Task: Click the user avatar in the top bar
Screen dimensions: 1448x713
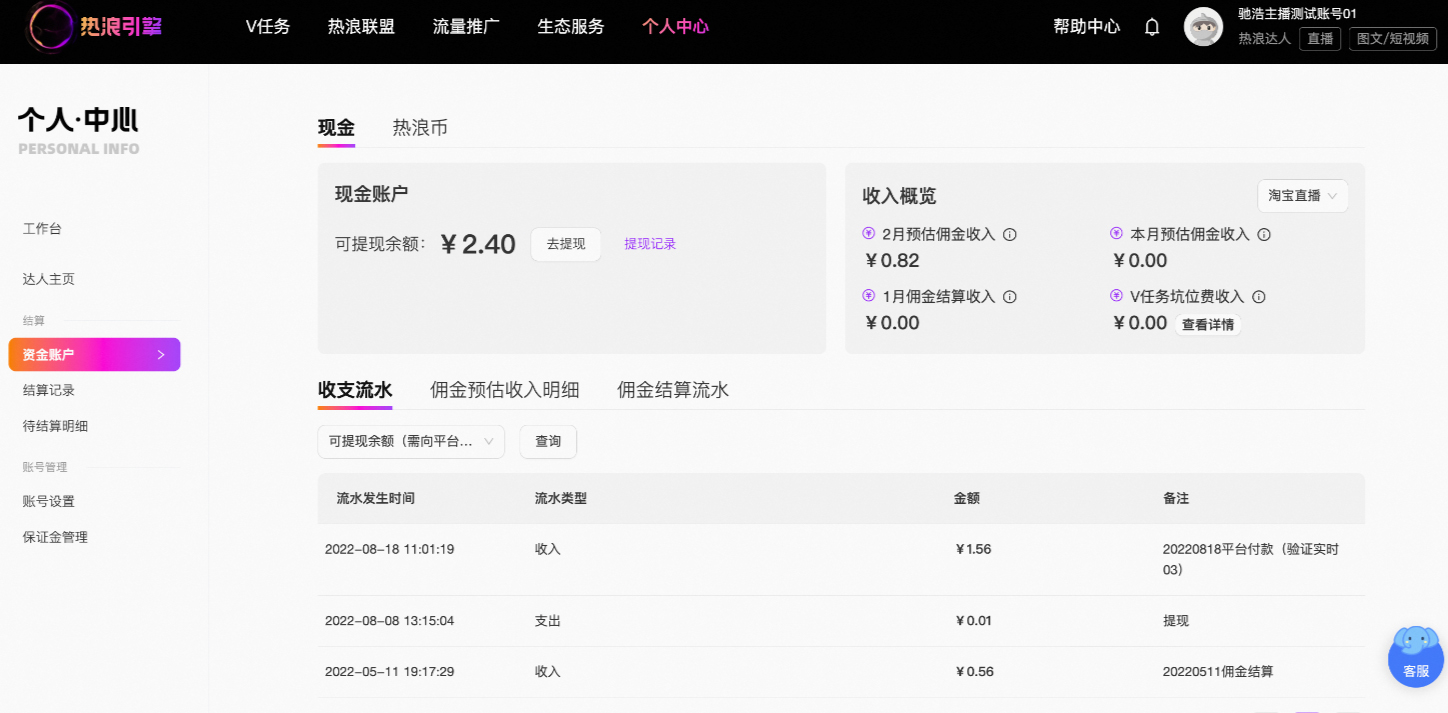Action: pyautogui.click(x=1203, y=27)
